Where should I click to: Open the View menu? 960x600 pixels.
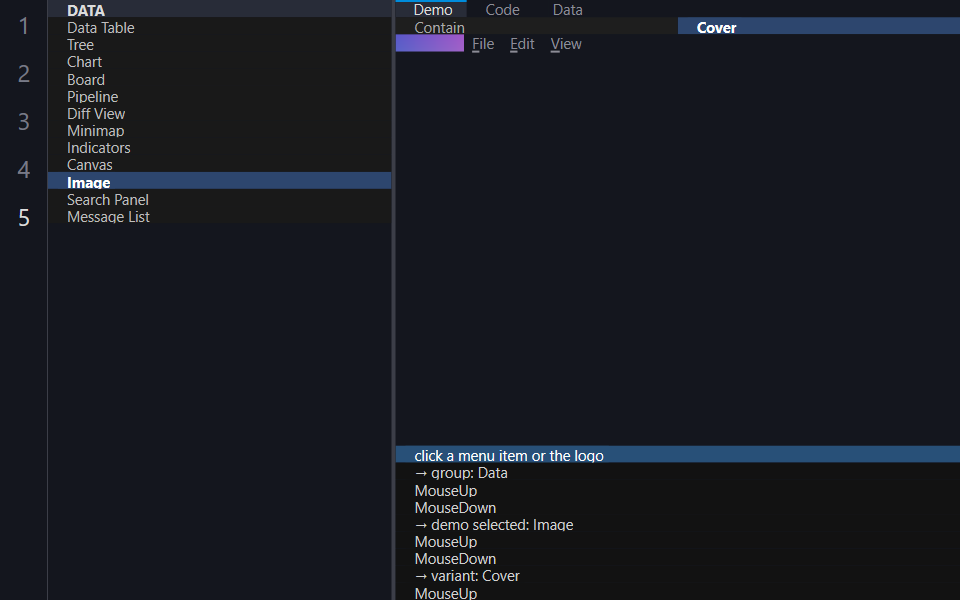tap(566, 44)
